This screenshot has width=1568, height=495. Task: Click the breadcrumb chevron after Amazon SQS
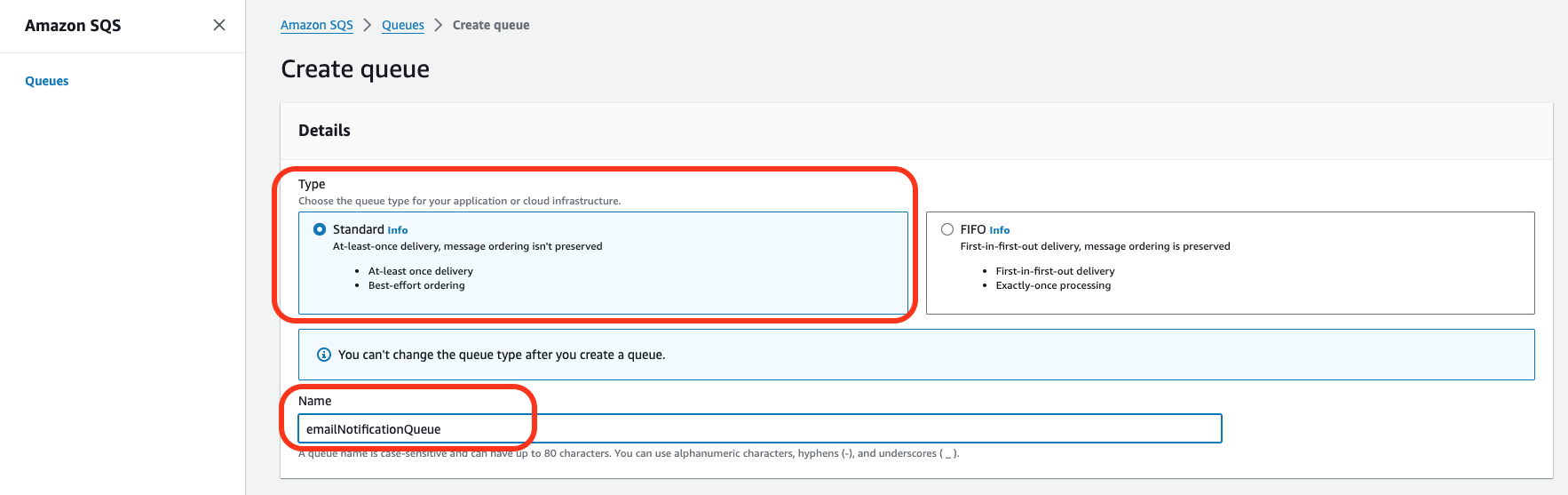(368, 25)
